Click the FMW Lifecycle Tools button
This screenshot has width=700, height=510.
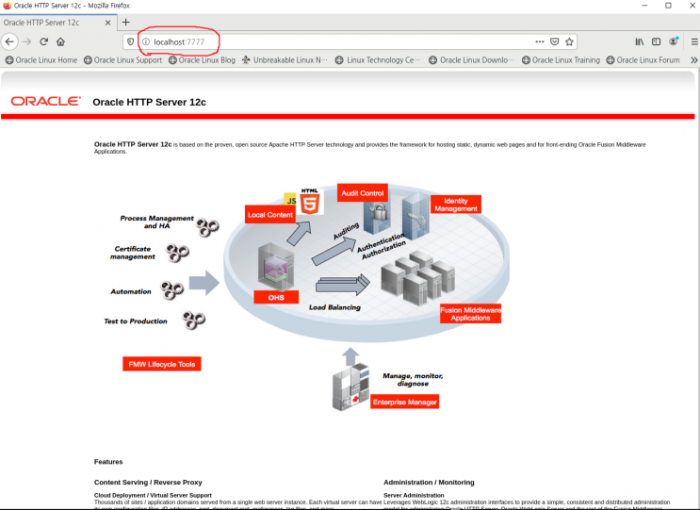(162, 364)
